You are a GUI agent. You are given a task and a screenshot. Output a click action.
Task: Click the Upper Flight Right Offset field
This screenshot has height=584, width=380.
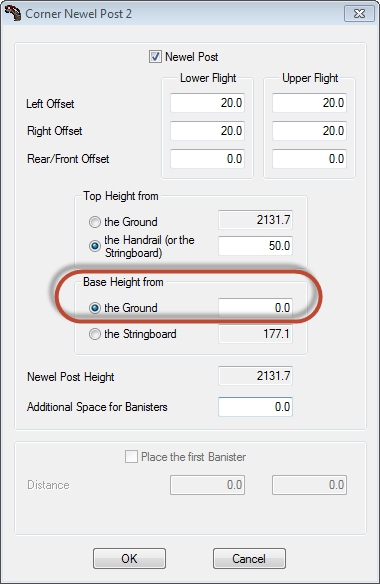pos(309,131)
